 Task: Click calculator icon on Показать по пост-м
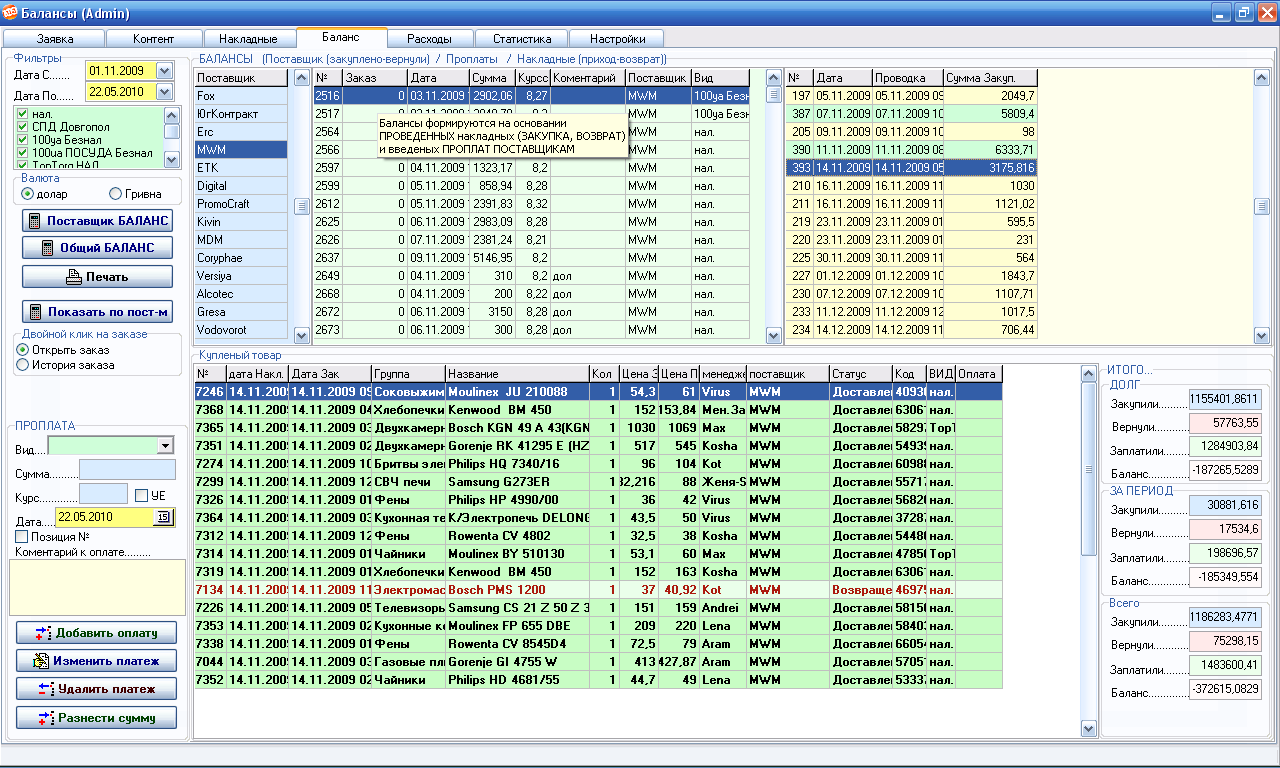click(x=36, y=312)
